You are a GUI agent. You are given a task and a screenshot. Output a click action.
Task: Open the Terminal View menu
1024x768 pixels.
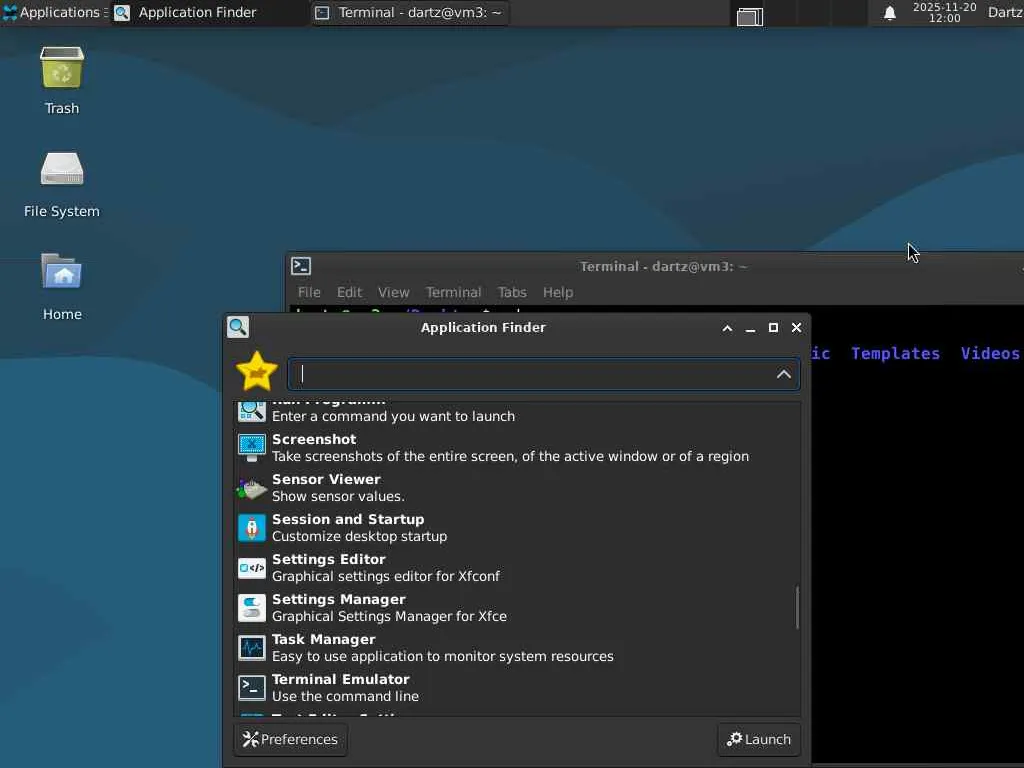click(x=393, y=292)
